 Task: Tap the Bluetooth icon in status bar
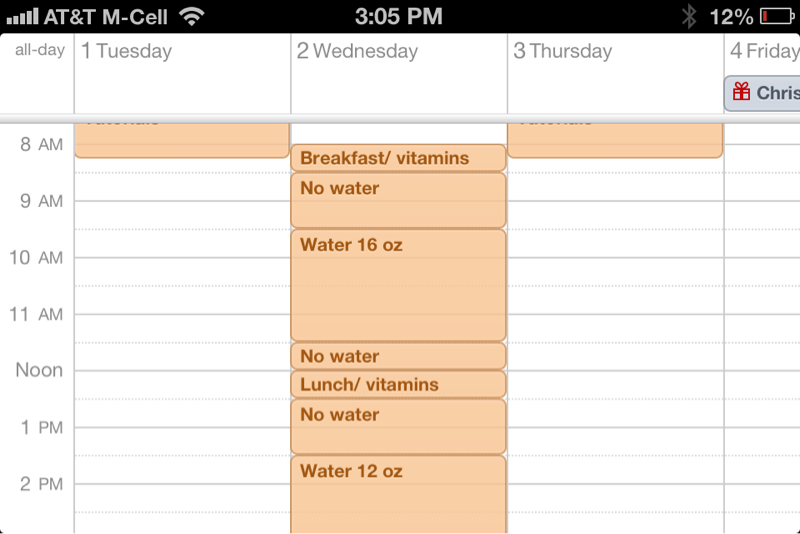pyautogui.click(x=689, y=17)
